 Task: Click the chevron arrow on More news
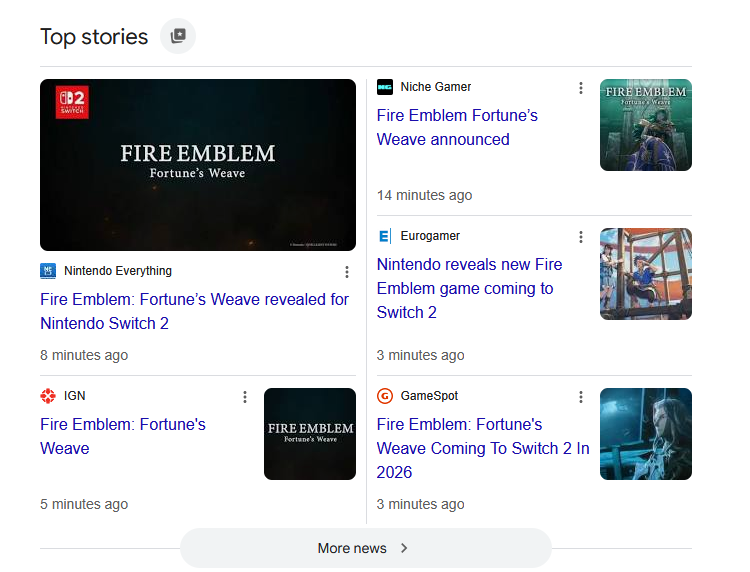click(x=404, y=548)
